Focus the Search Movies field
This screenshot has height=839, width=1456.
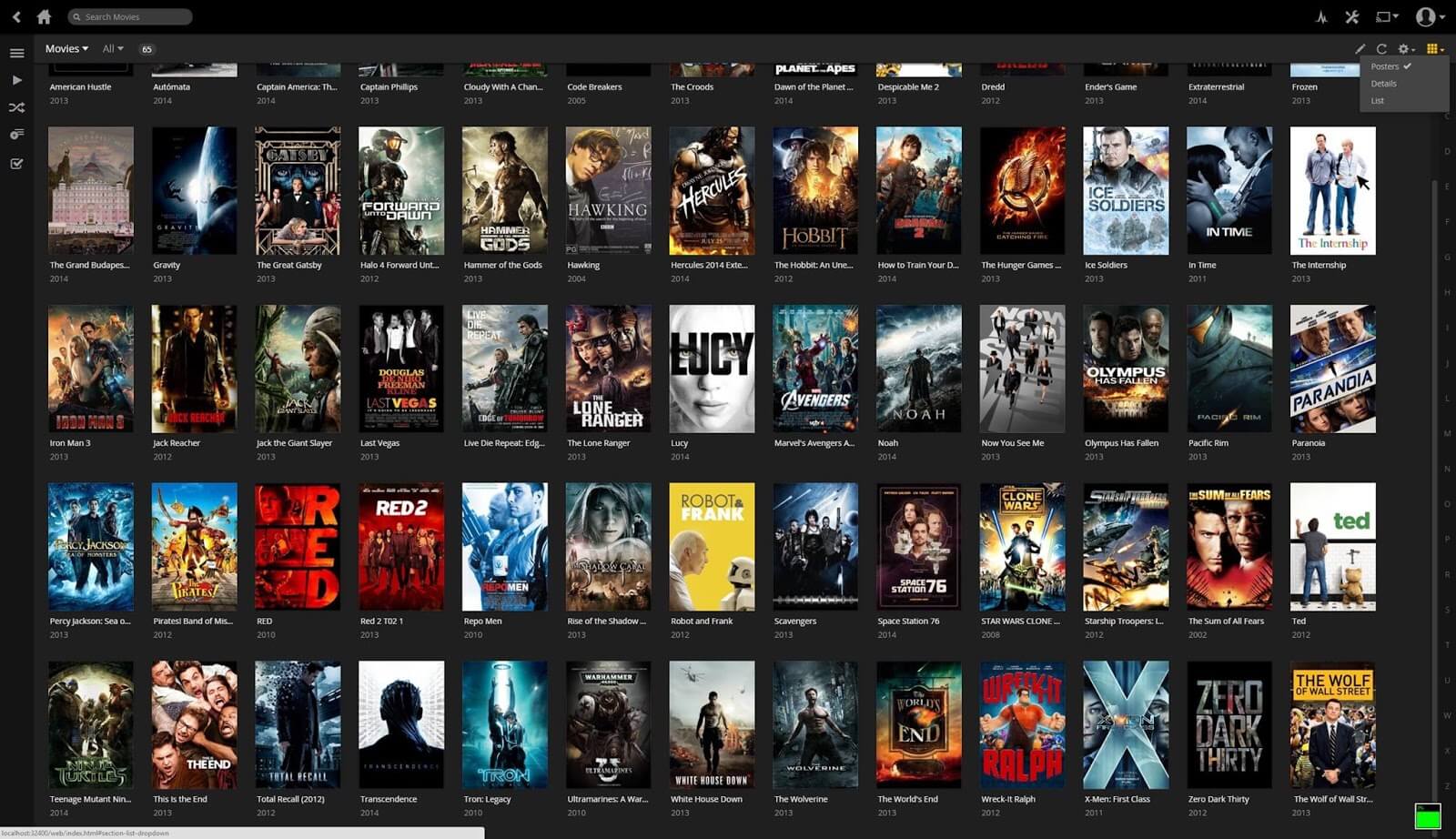(129, 16)
